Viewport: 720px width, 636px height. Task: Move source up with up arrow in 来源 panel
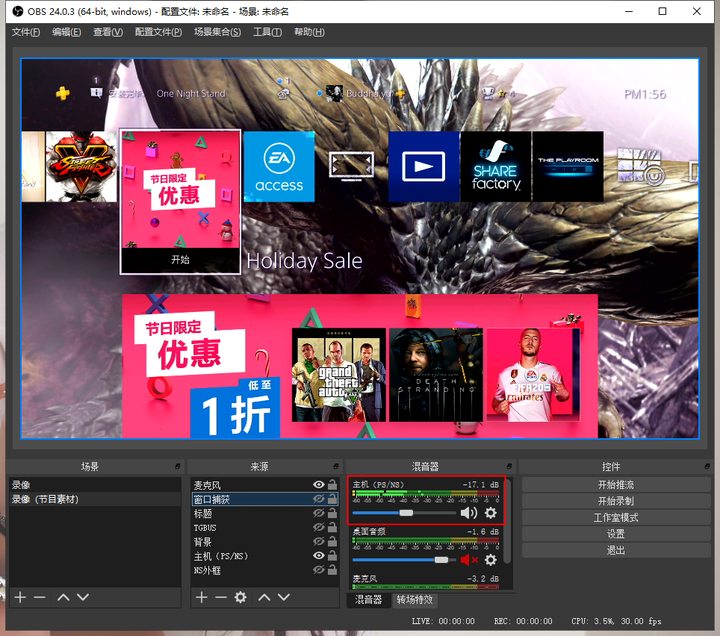click(264, 597)
